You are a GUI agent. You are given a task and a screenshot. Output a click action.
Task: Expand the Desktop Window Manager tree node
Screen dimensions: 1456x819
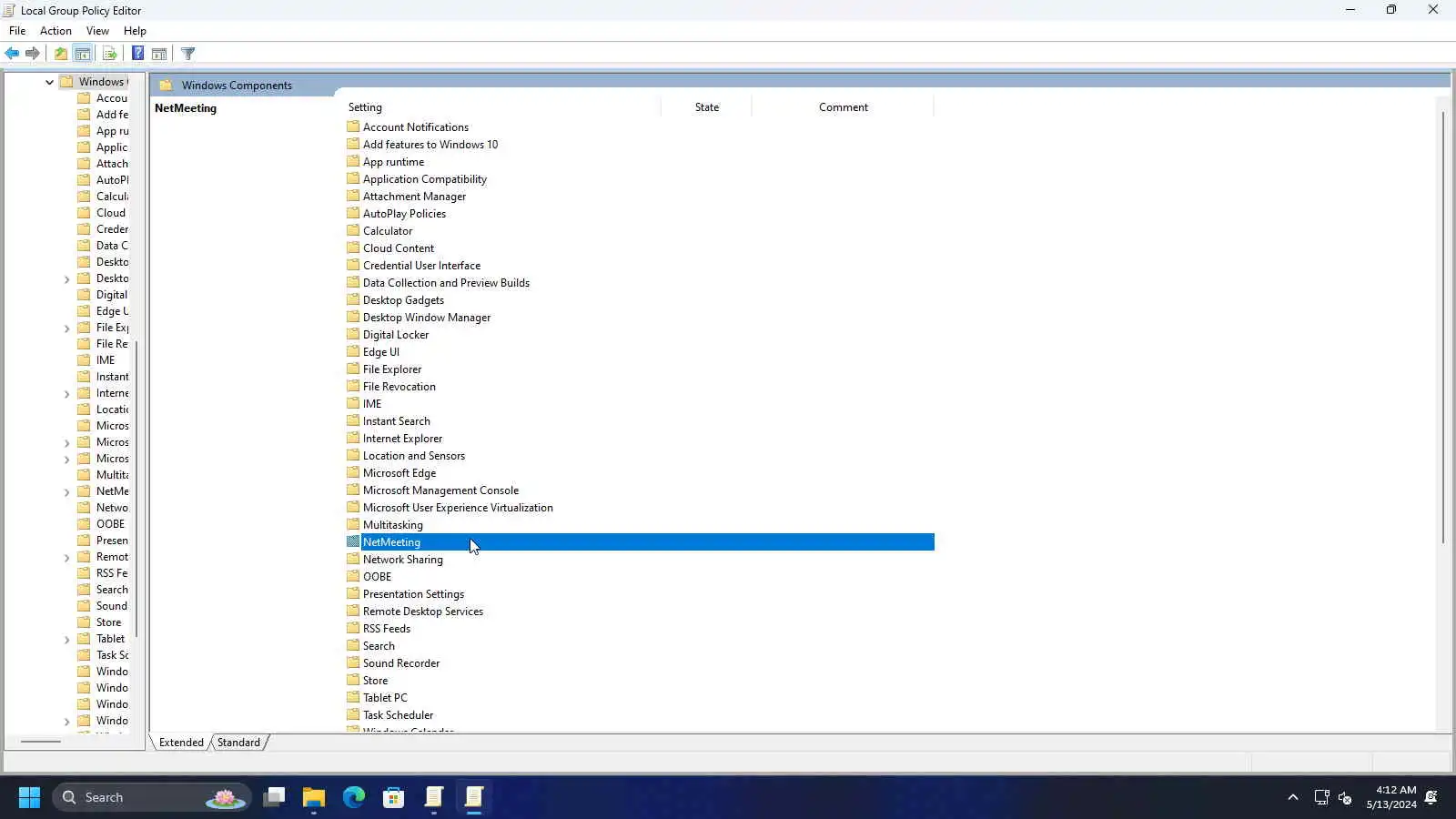66,279
